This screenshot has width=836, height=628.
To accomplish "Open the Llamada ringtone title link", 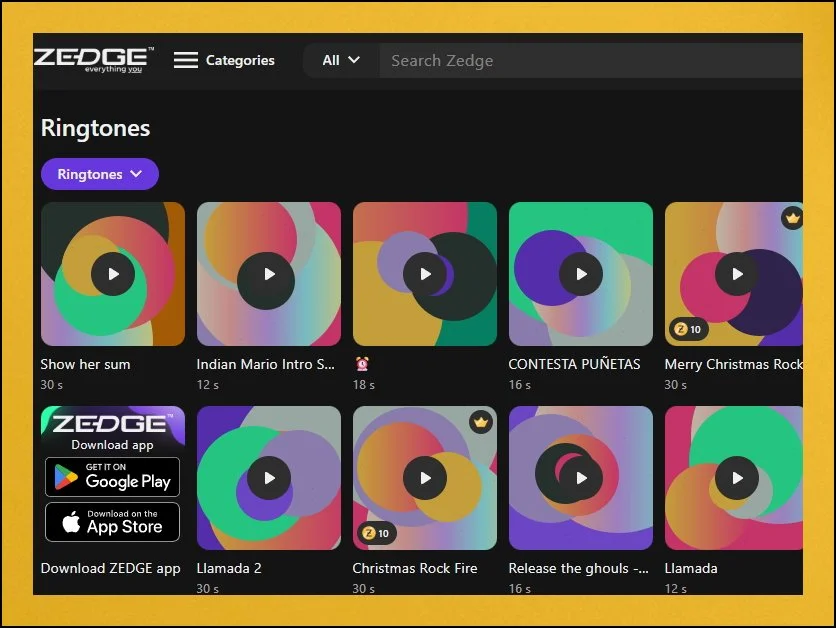I will (x=691, y=568).
